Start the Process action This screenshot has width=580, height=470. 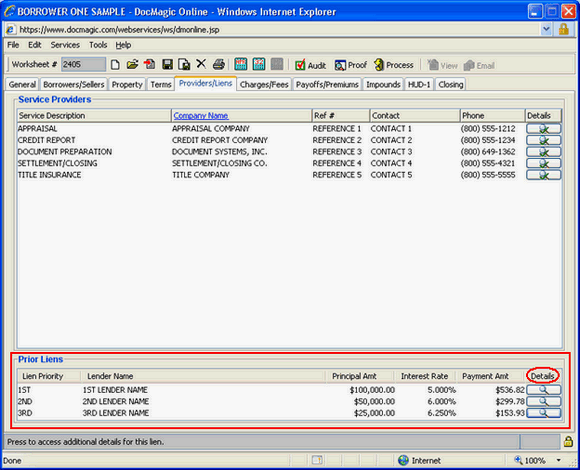[393, 65]
